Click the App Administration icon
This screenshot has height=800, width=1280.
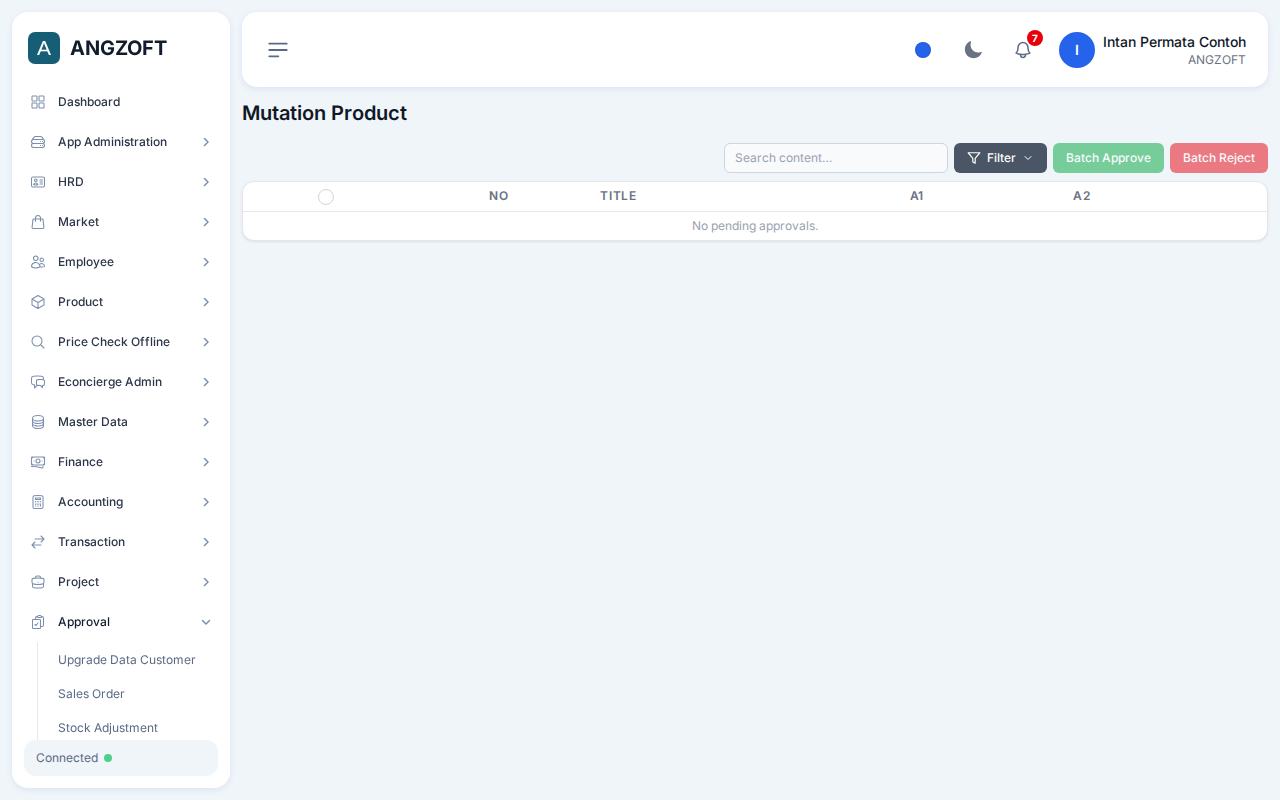click(x=38, y=142)
